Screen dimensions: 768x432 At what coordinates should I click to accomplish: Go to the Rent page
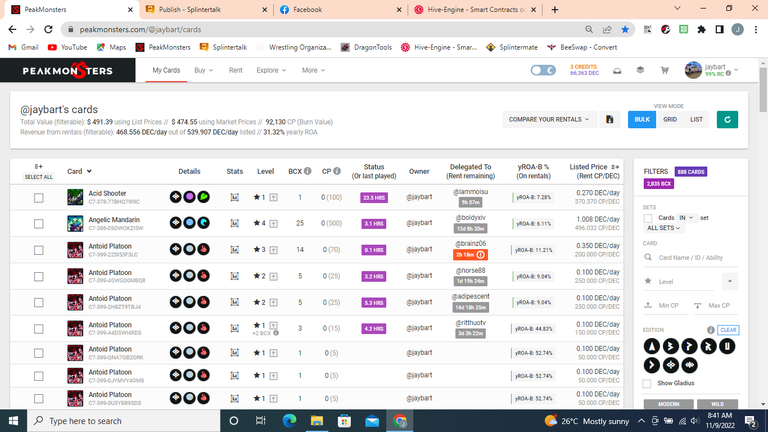[x=236, y=71]
